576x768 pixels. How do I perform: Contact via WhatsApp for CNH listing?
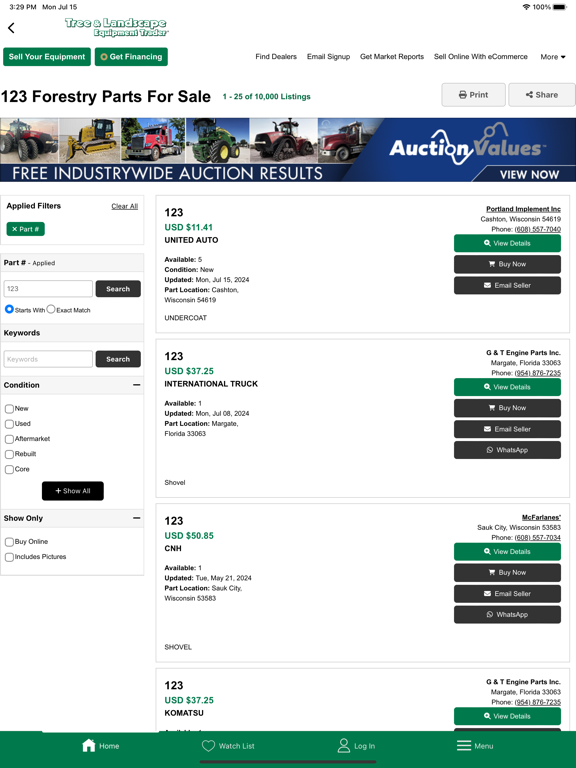click(x=507, y=615)
